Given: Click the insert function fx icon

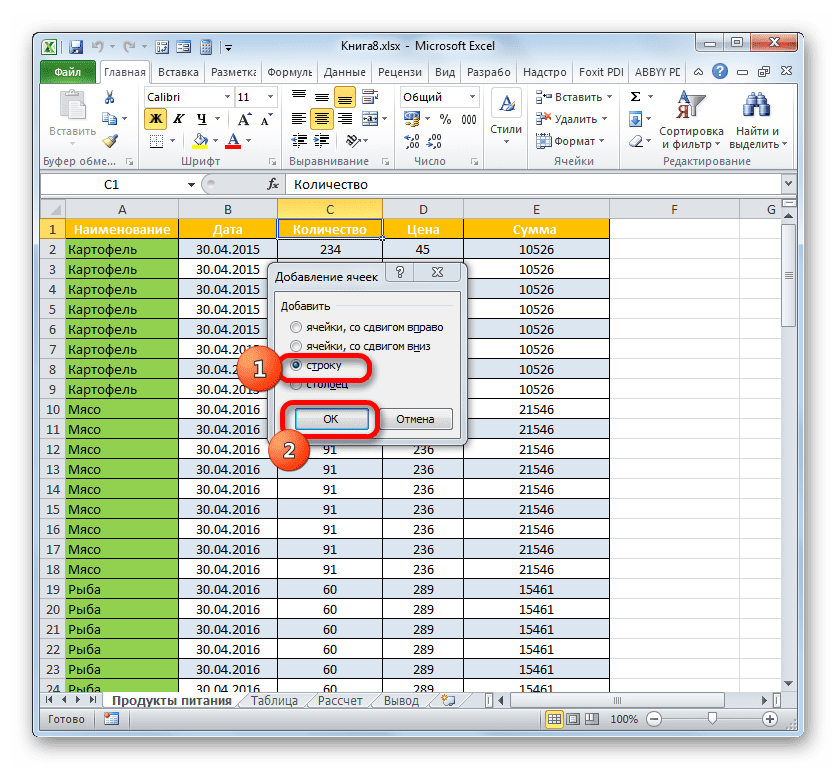Looking at the screenshot, I should click(273, 184).
